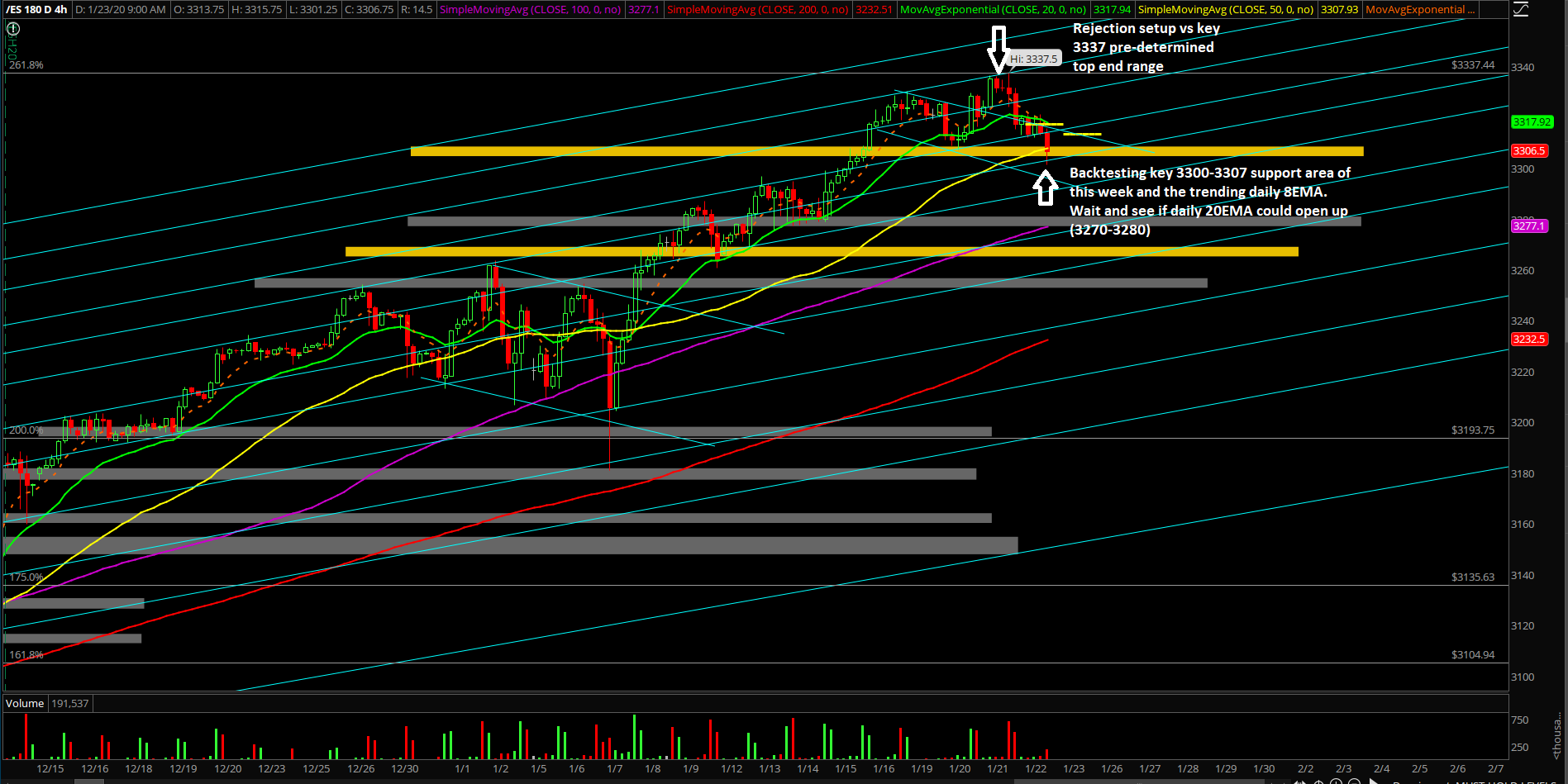Click the 3277.1 study value in header

tap(644, 10)
